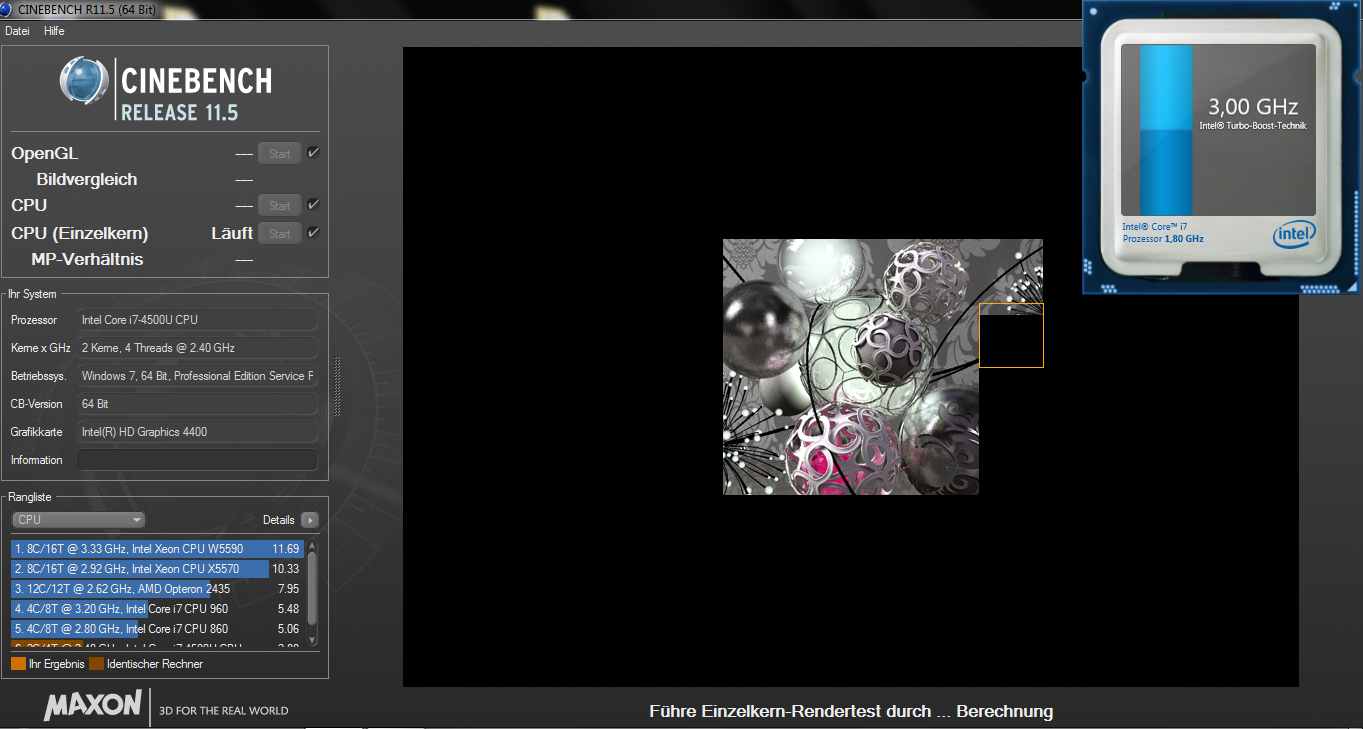Open the Hilfe menu
Screen dimensions: 1363x729
click(x=54, y=31)
